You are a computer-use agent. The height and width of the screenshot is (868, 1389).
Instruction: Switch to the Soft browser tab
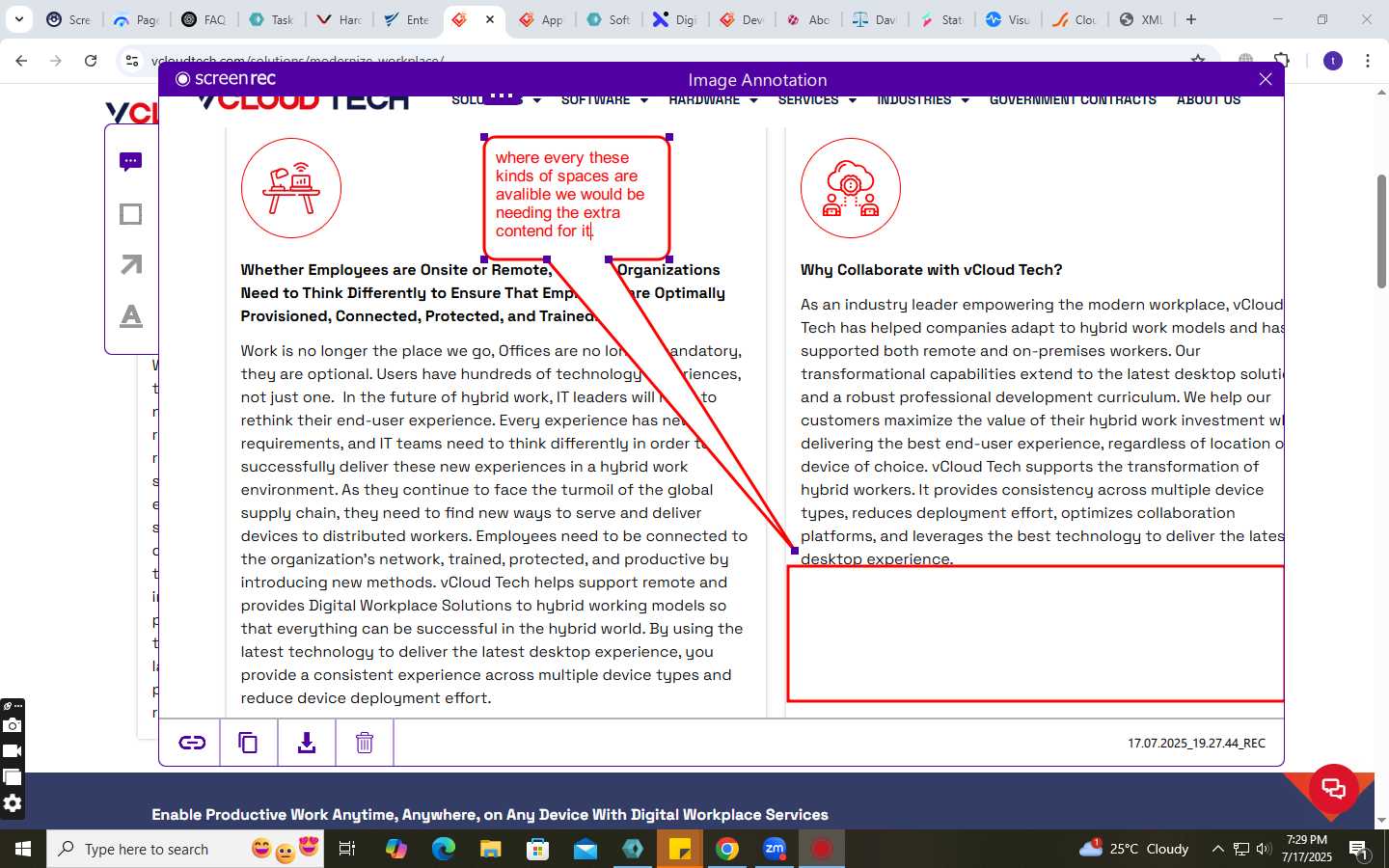tap(610, 19)
